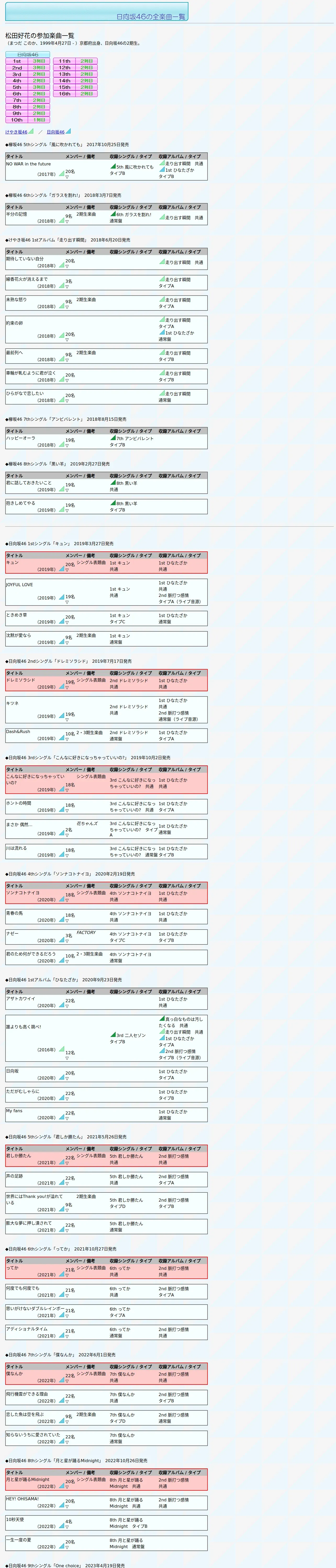
Task: Expand member list in 誰よりも高く跳べ! row
Action: [x=67, y=1058]
